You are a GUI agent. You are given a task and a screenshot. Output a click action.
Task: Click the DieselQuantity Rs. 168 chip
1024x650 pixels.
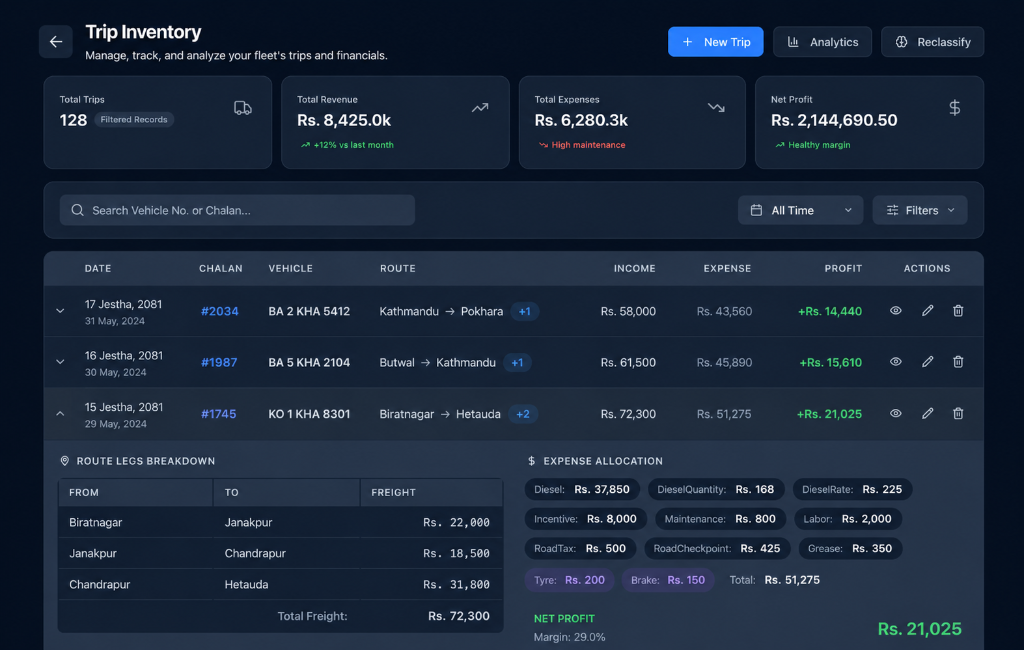716,489
